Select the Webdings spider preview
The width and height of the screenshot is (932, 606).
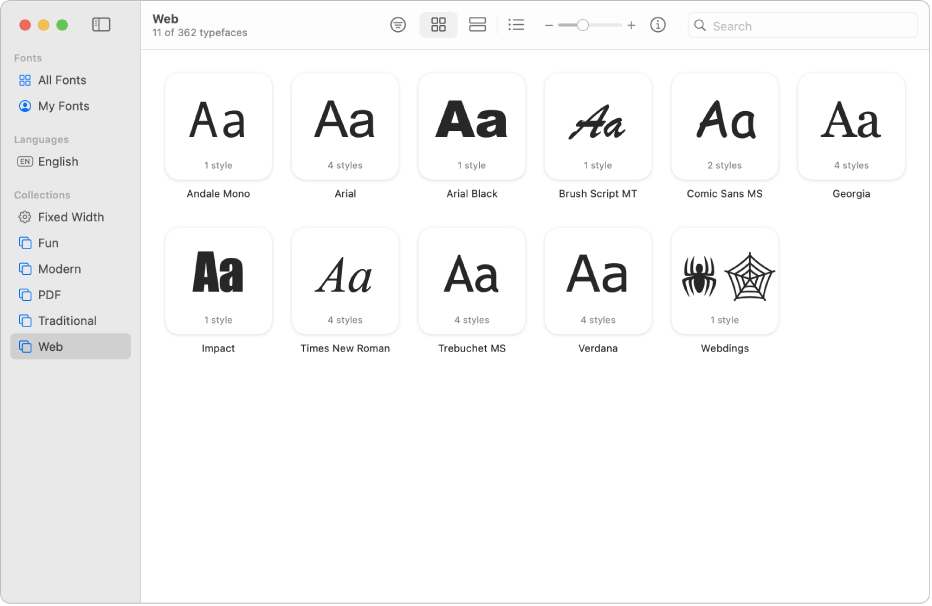pos(725,281)
